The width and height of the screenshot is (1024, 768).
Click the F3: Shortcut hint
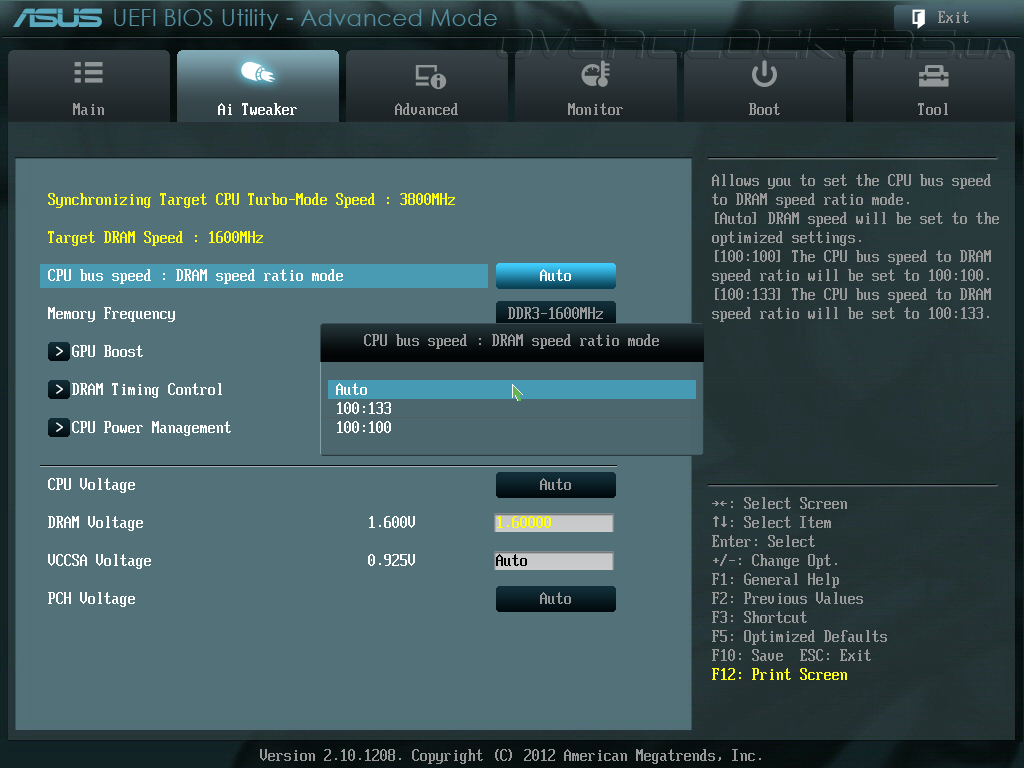(759, 618)
